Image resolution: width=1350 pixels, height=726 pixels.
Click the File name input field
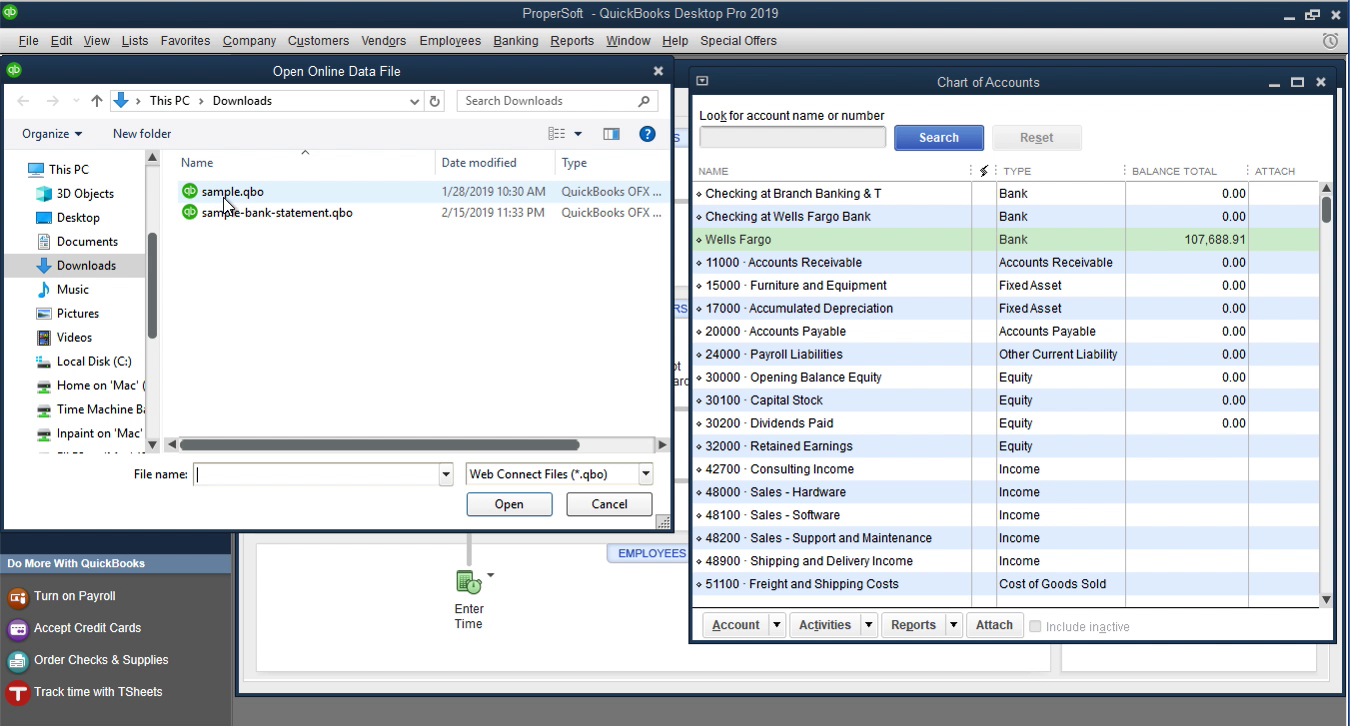316,475
